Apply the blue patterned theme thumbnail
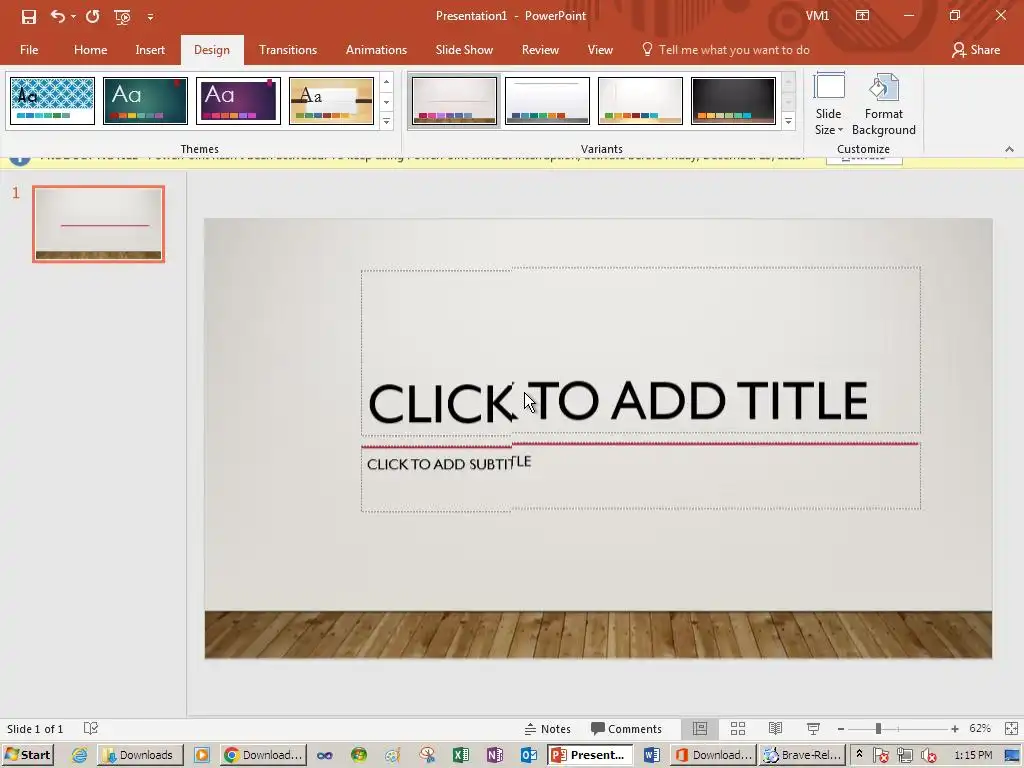The height and width of the screenshot is (768, 1024). pos(52,101)
